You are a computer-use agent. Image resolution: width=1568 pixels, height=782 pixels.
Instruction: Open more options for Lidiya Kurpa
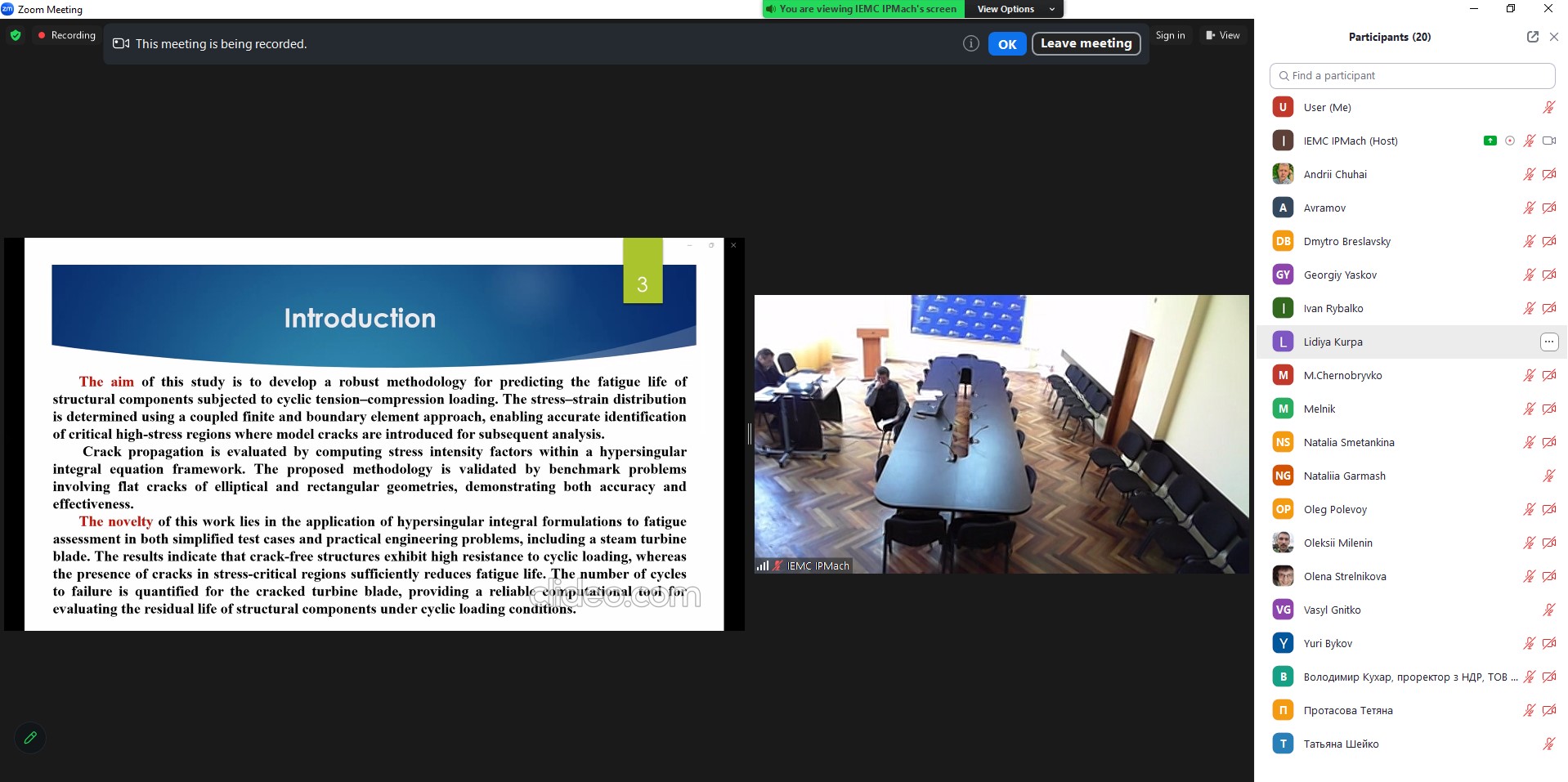pos(1548,342)
